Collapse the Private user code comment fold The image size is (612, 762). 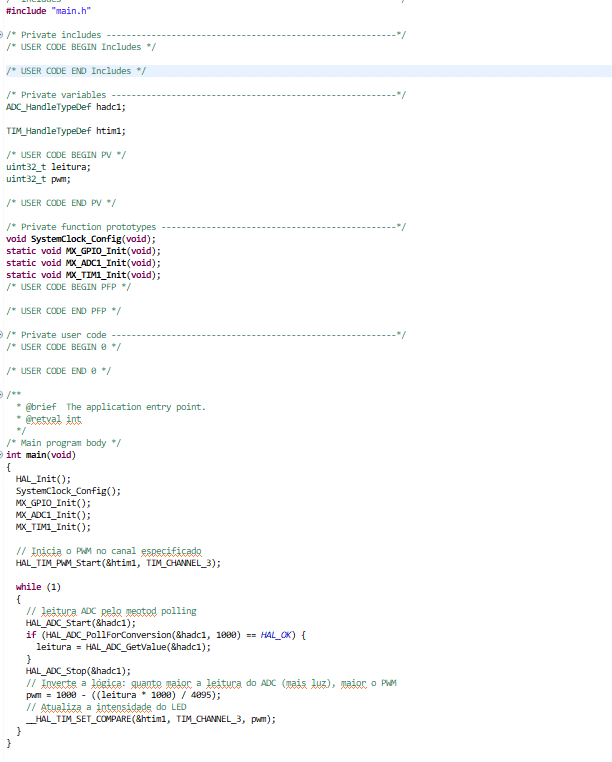(x=3, y=335)
